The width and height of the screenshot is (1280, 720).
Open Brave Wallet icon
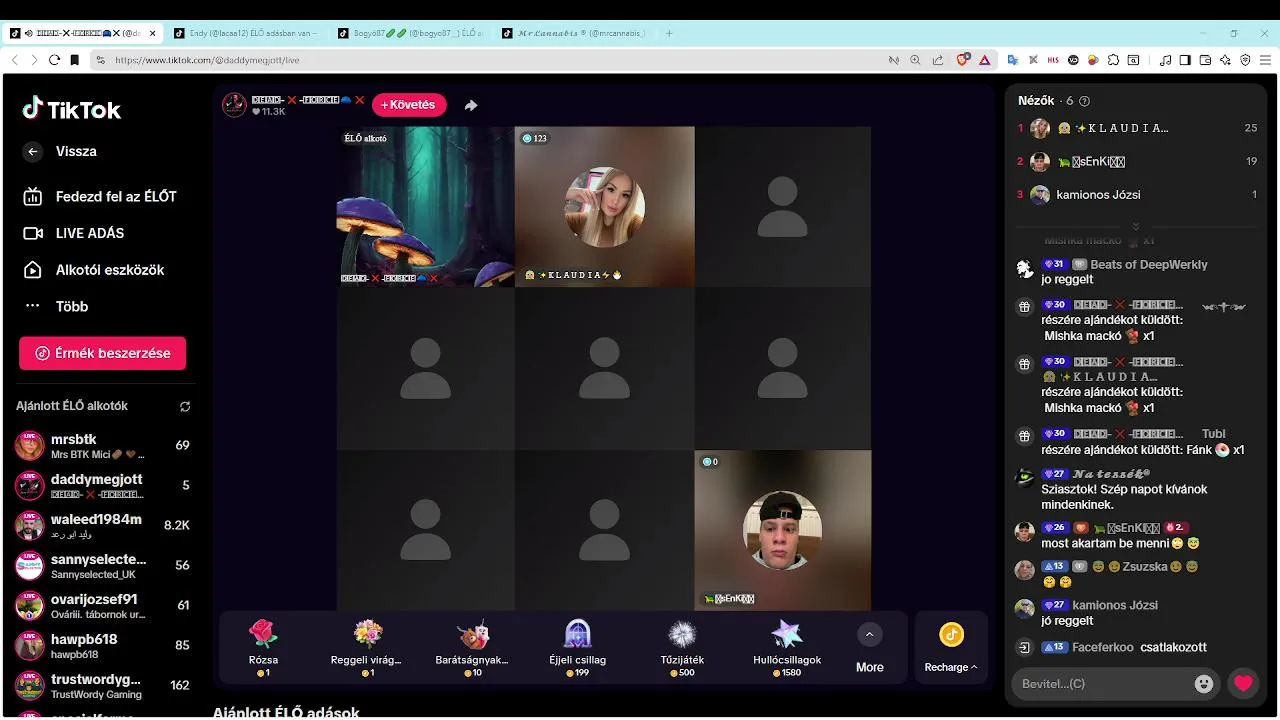(x=1205, y=60)
